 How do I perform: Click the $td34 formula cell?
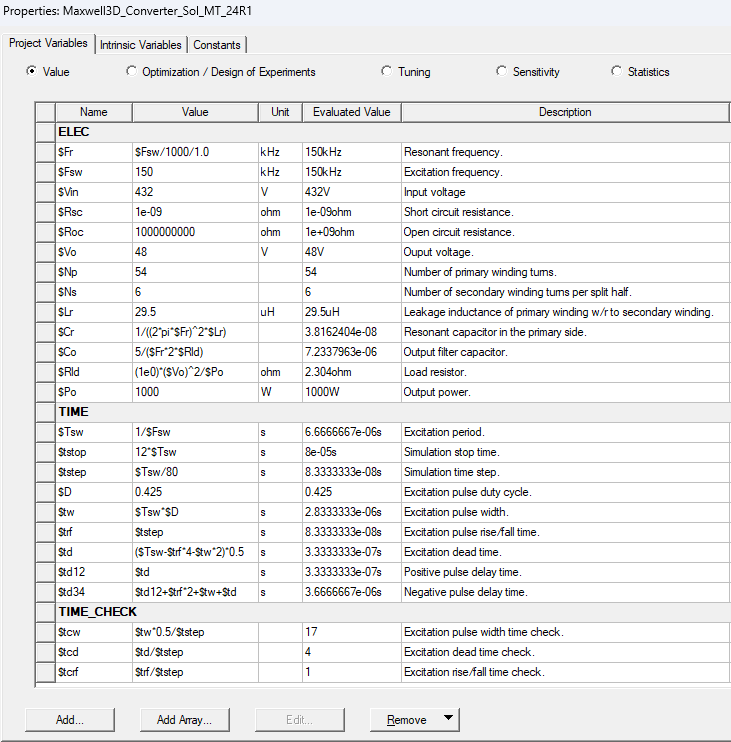point(195,592)
